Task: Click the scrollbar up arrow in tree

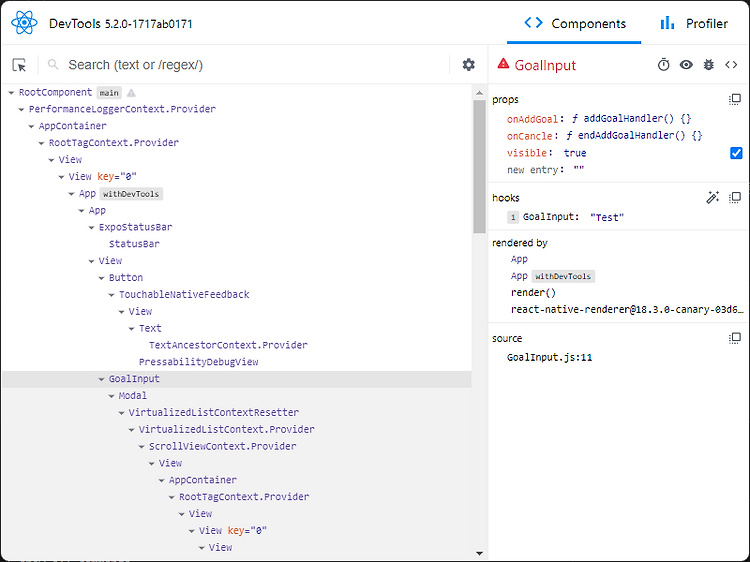Action: 479,93
